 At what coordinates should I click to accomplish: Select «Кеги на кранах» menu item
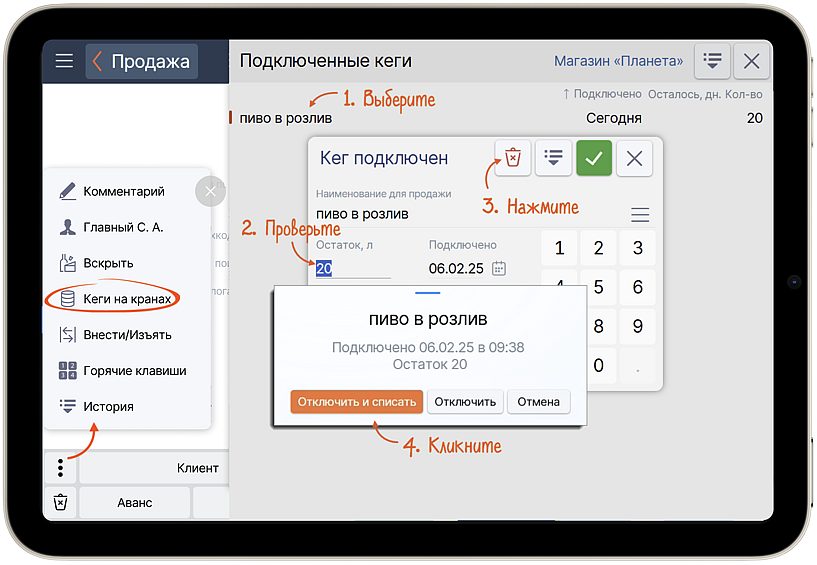(x=129, y=299)
